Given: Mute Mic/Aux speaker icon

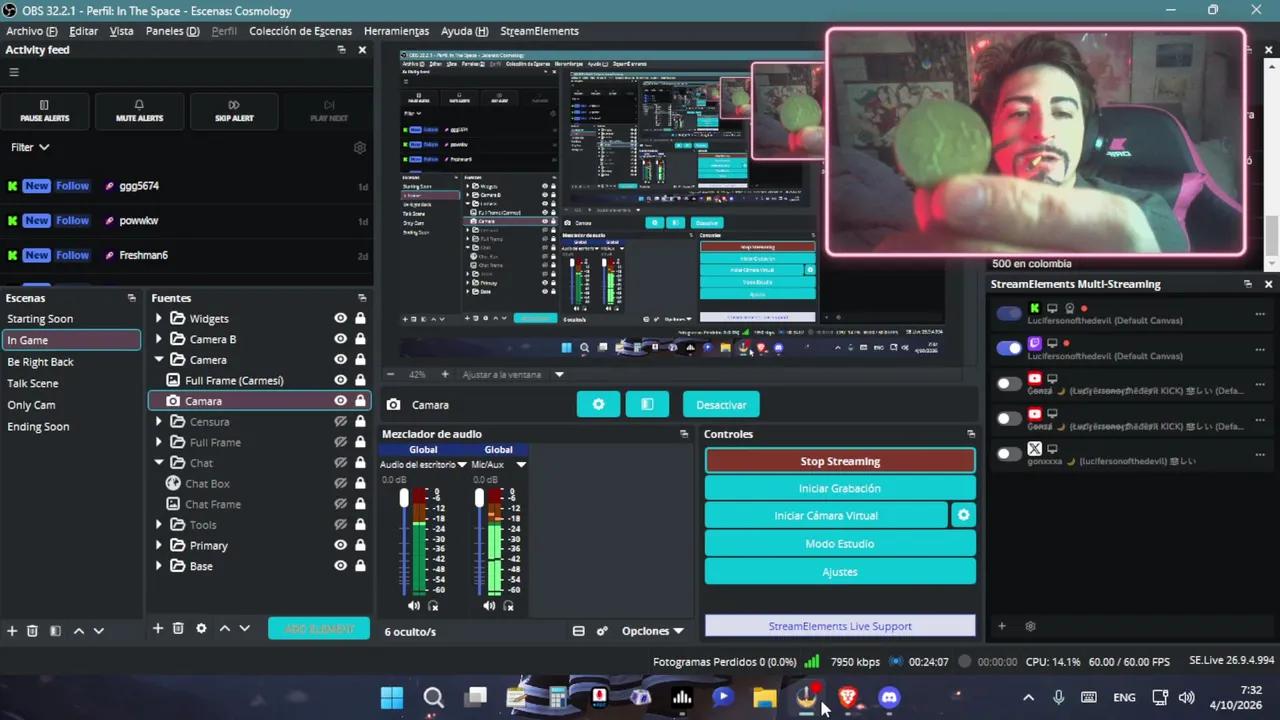Looking at the screenshot, I should [489, 606].
